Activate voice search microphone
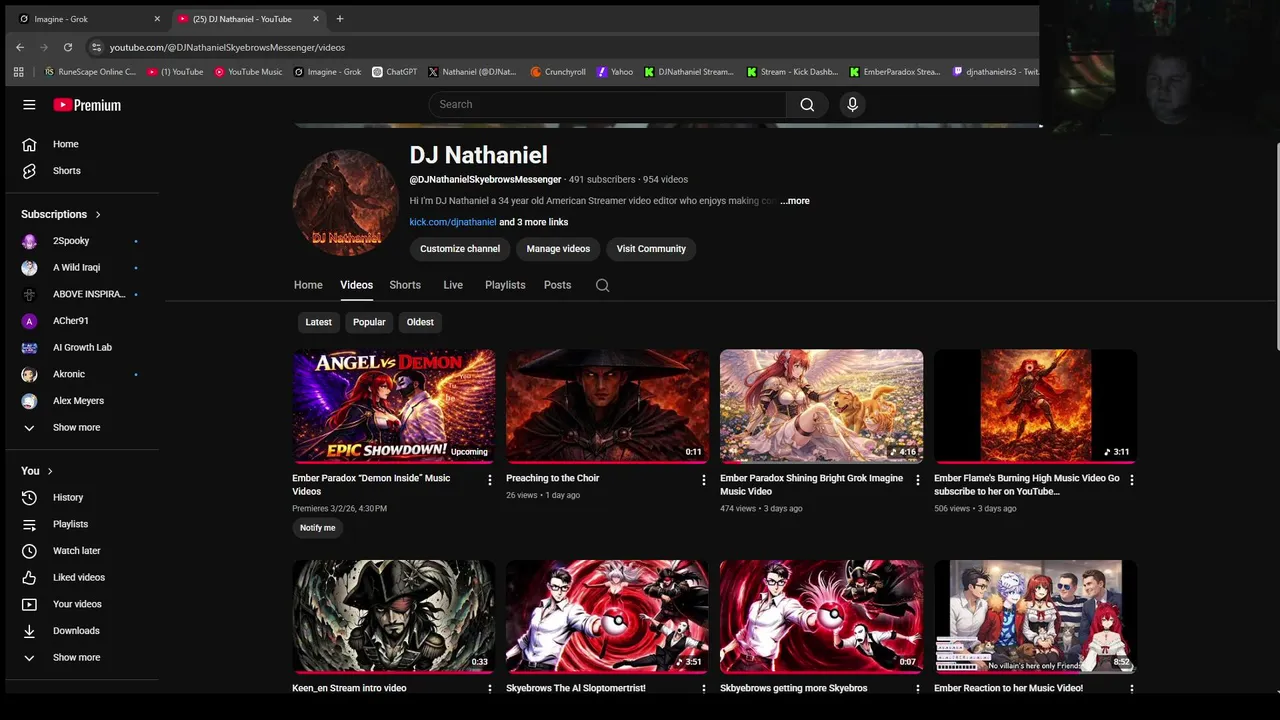 point(852,104)
